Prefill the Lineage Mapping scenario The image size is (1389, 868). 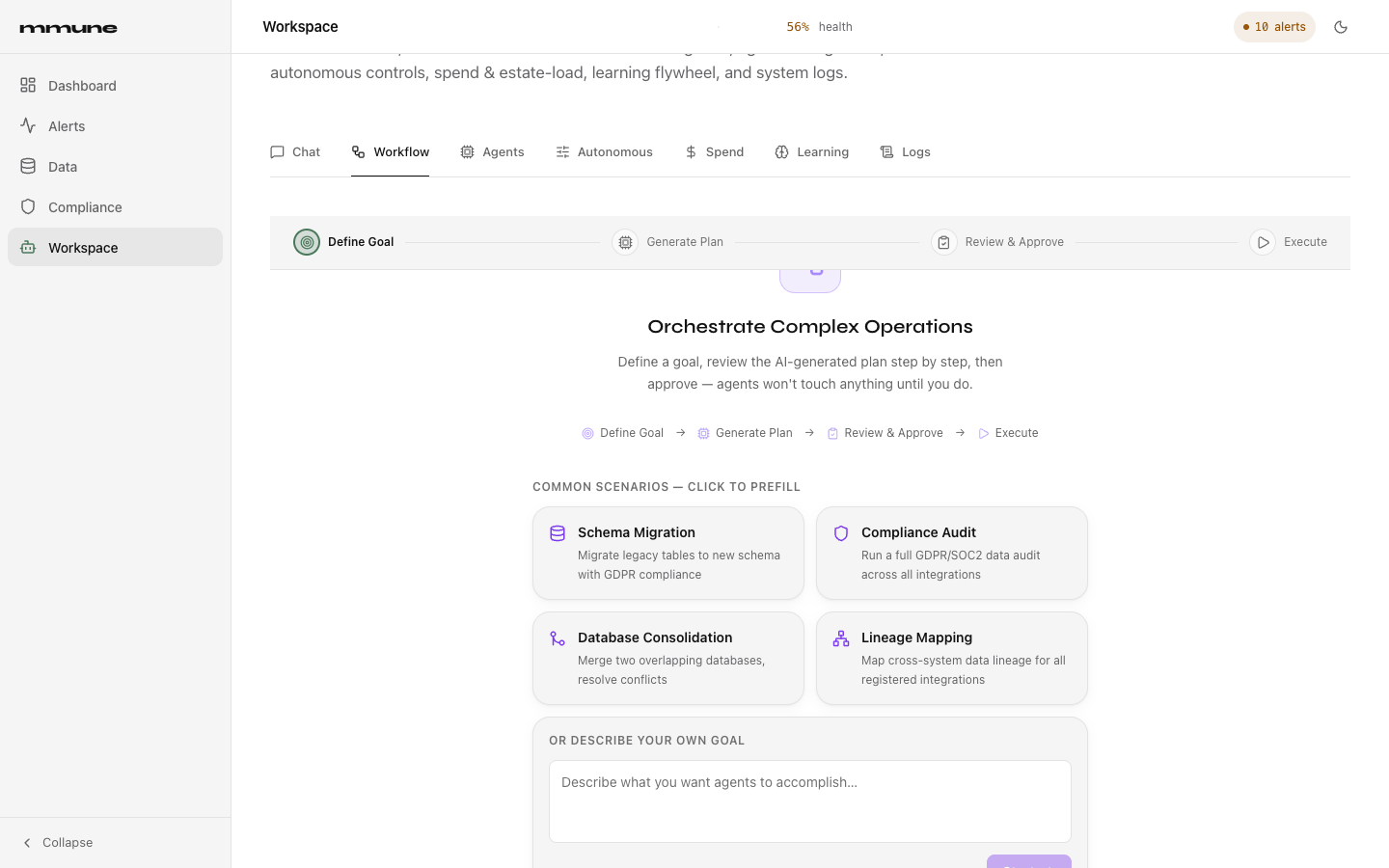(x=952, y=658)
